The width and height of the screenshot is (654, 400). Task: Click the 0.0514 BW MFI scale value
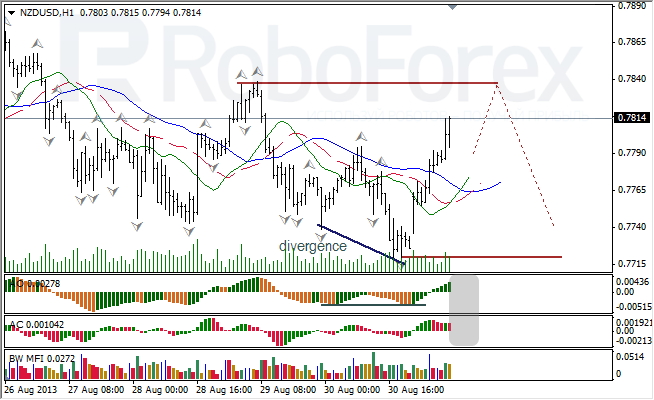[630, 357]
